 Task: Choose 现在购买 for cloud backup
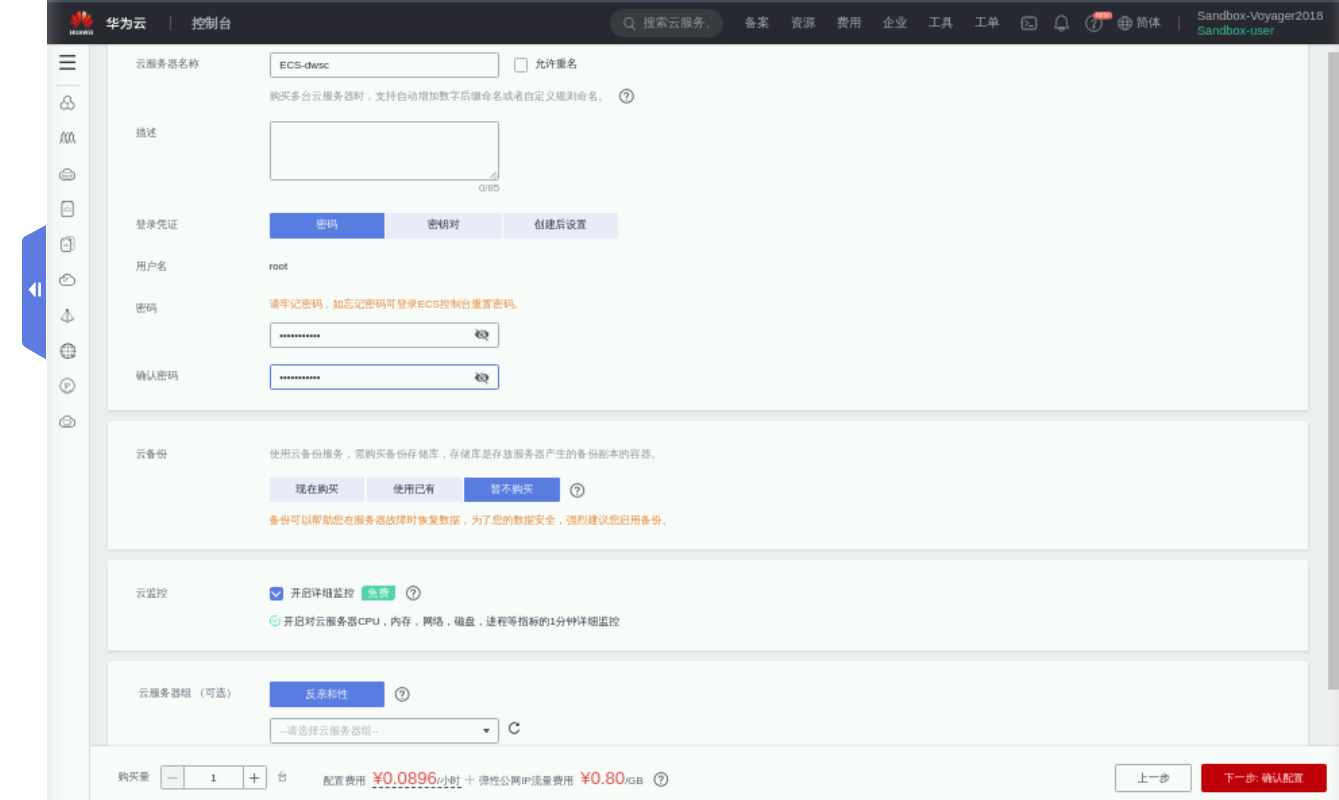tap(317, 490)
